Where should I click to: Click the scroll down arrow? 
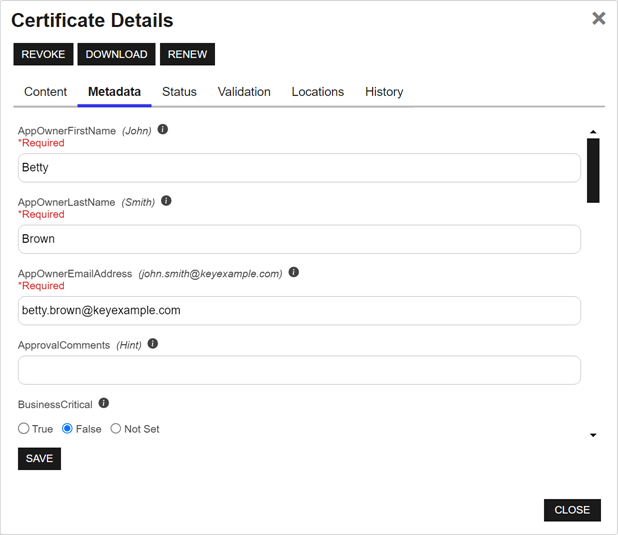click(593, 435)
